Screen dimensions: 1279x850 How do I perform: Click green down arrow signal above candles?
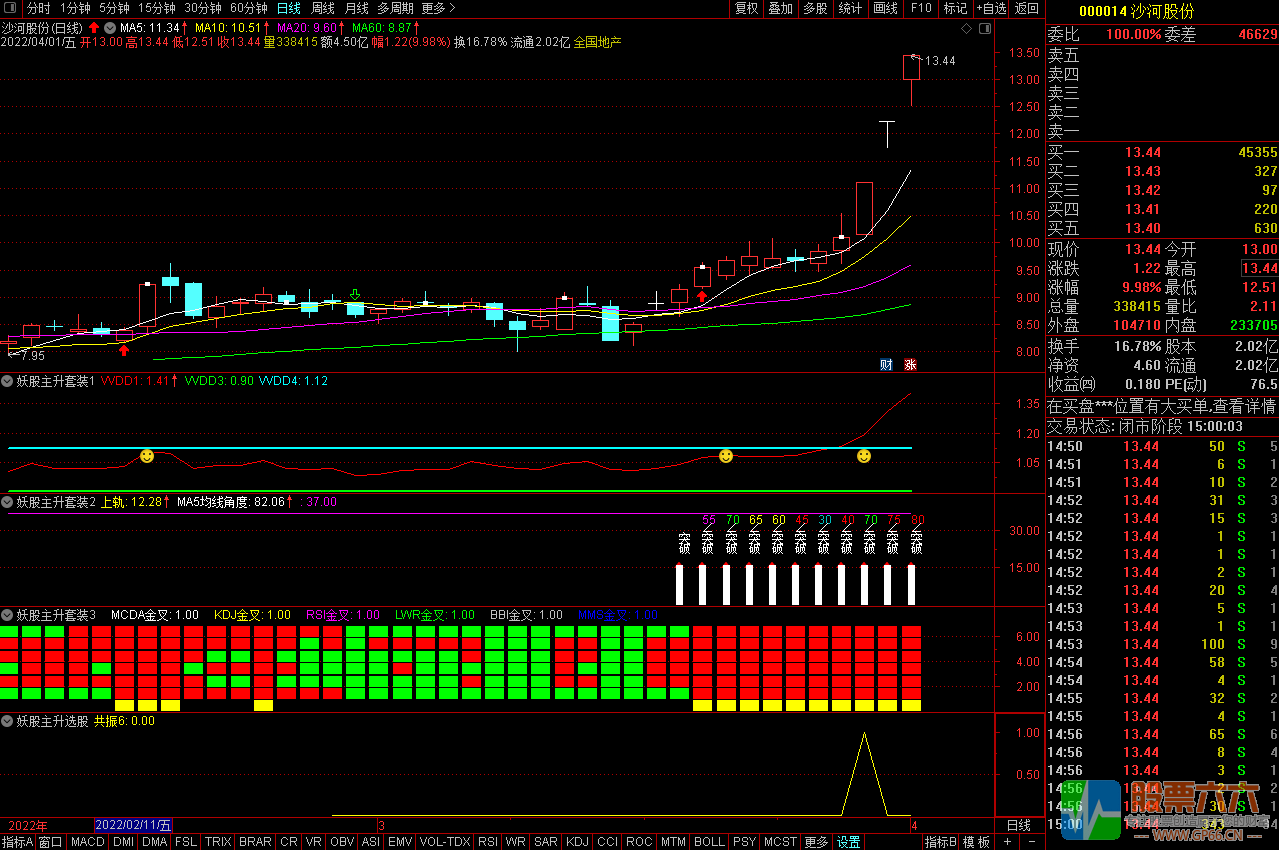[x=354, y=294]
